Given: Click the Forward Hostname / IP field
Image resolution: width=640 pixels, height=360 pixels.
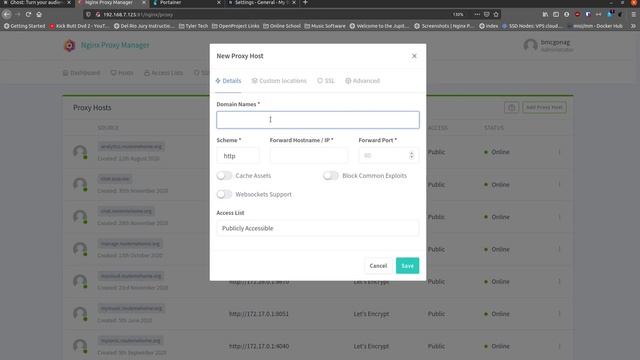Looking at the screenshot, I should pos(309,156).
